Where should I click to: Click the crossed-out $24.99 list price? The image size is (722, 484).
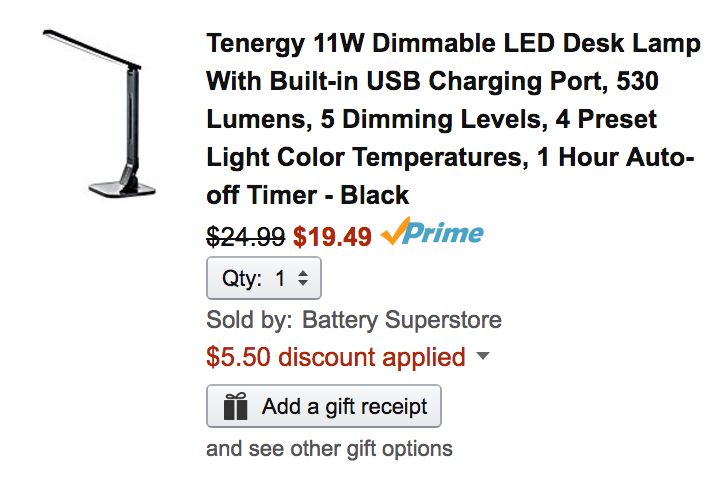(246, 236)
